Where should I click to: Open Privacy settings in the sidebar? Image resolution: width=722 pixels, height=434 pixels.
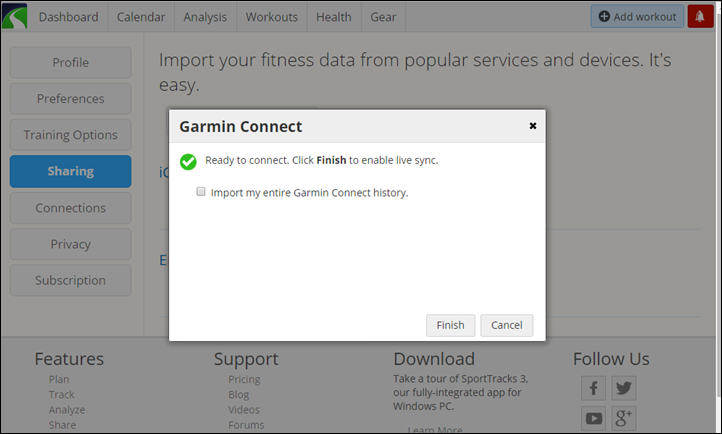pos(70,244)
